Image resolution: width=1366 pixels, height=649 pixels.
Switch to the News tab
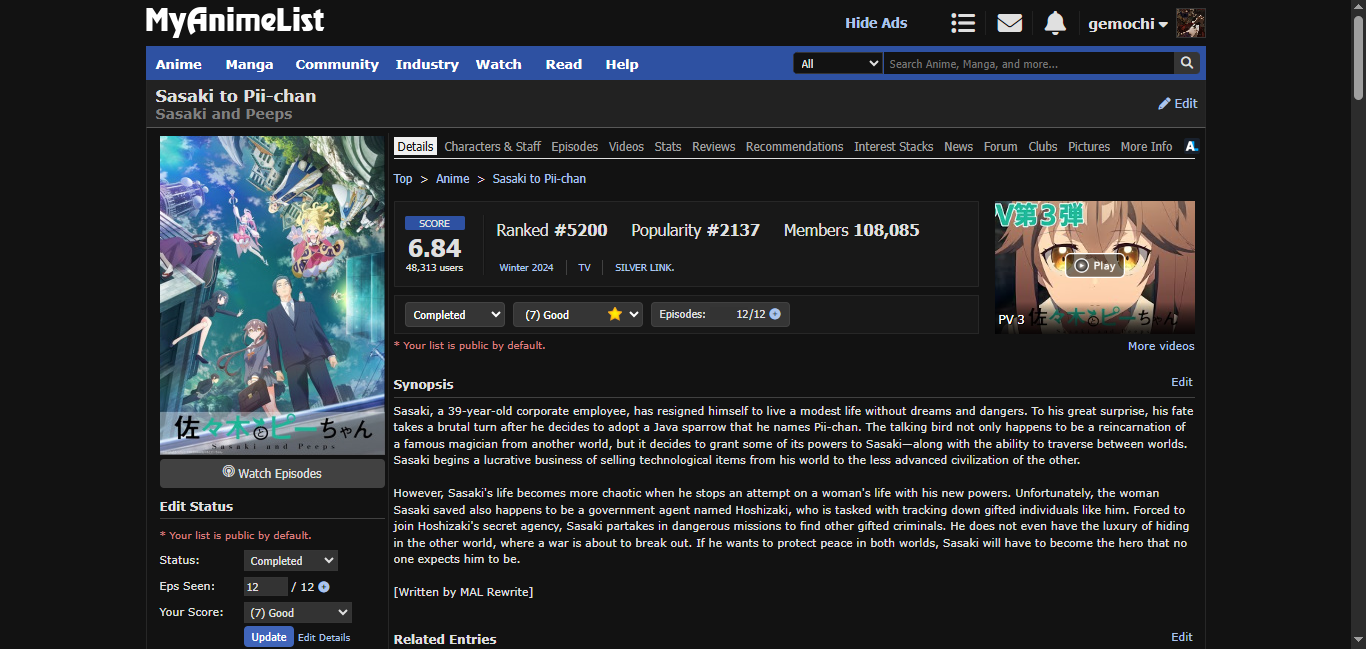click(x=959, y=146)
